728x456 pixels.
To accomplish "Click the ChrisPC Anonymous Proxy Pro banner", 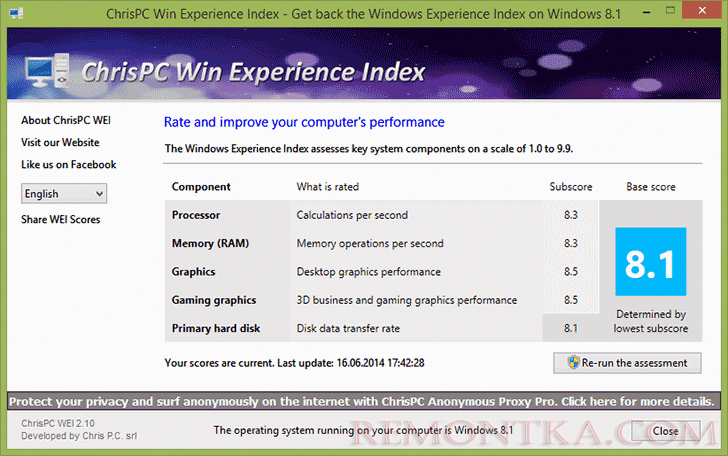I will [362, 402].
